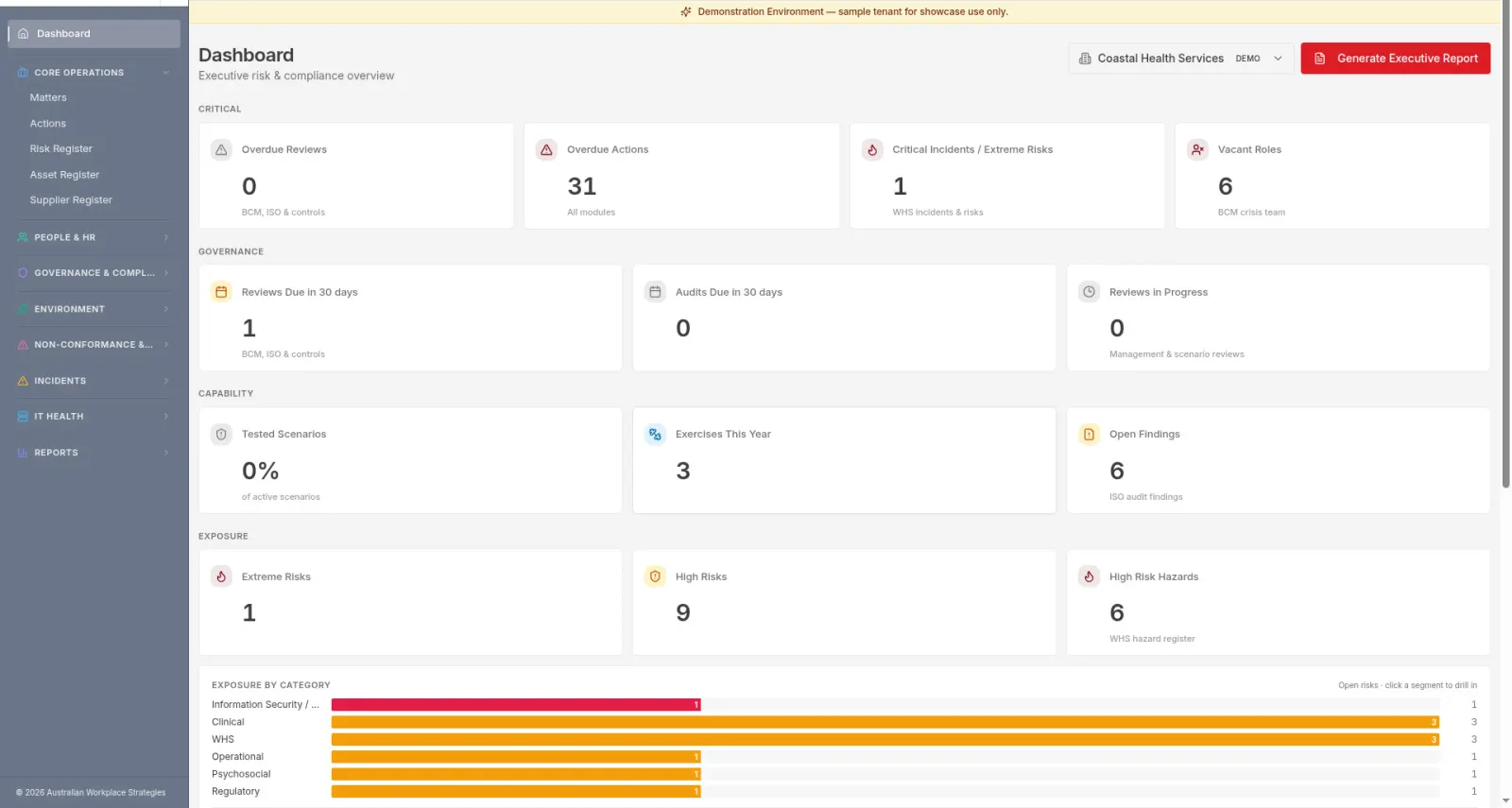Click the Overdue Actions red alert icon
The height and width of the screenshot is (808, 1512).
coord(546,149)
